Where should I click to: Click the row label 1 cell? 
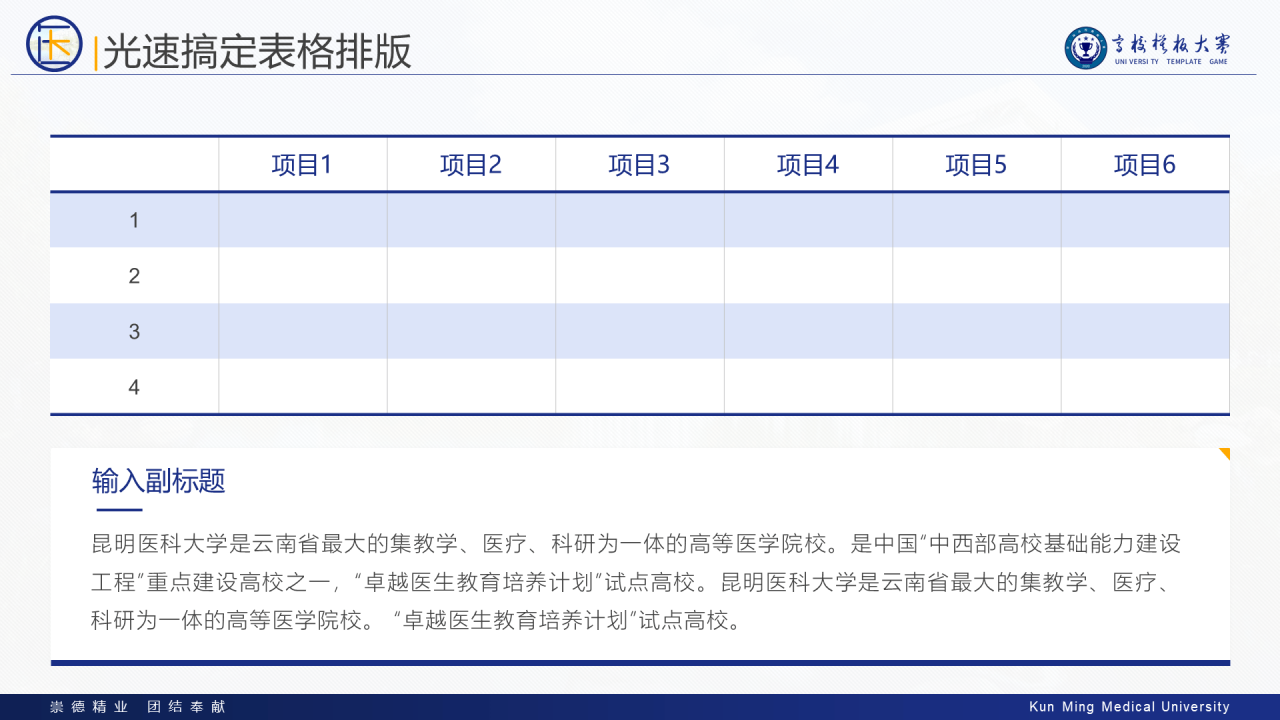tap(134, 220)
